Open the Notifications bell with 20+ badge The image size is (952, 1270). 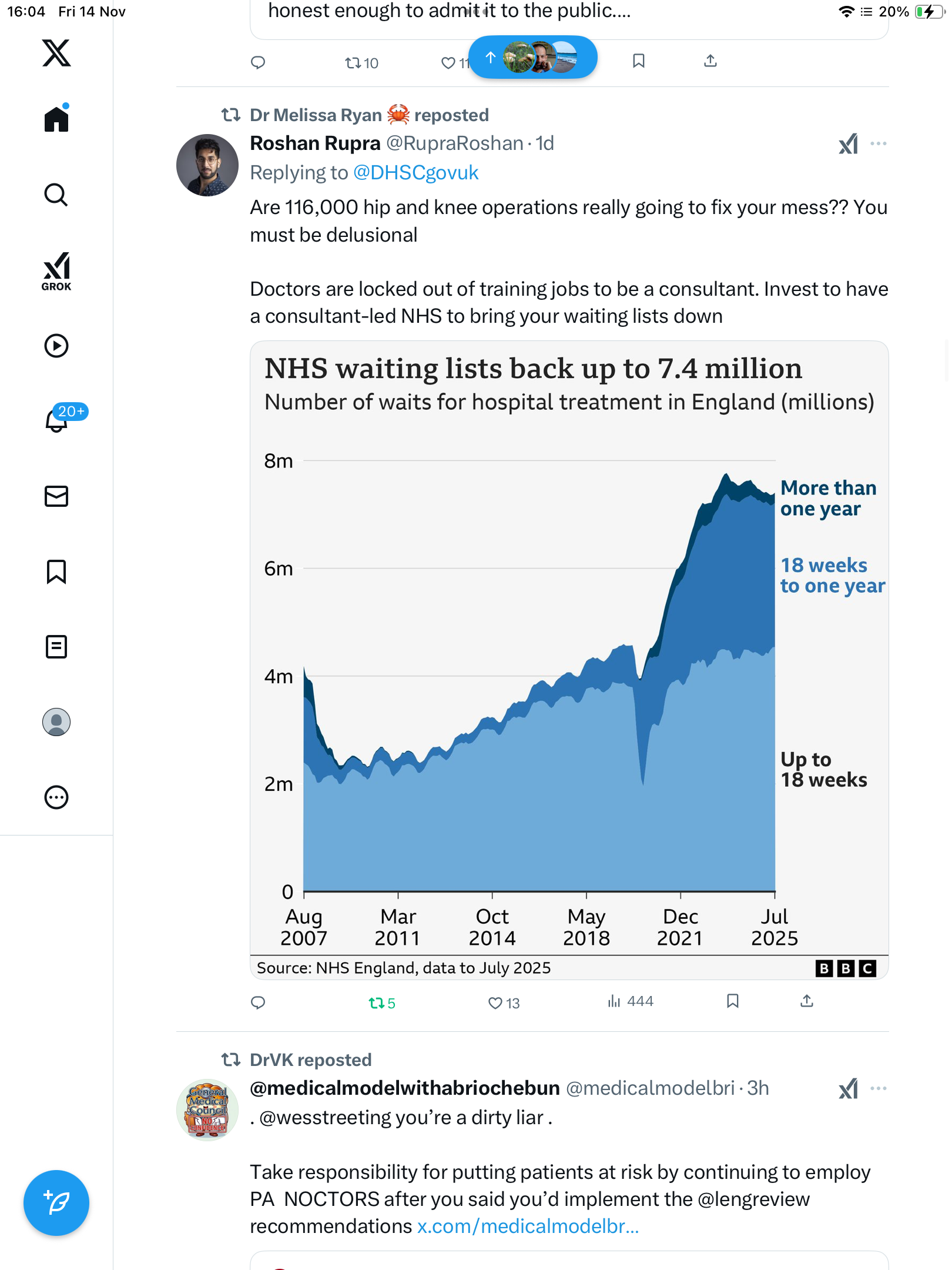click(56, 420)
